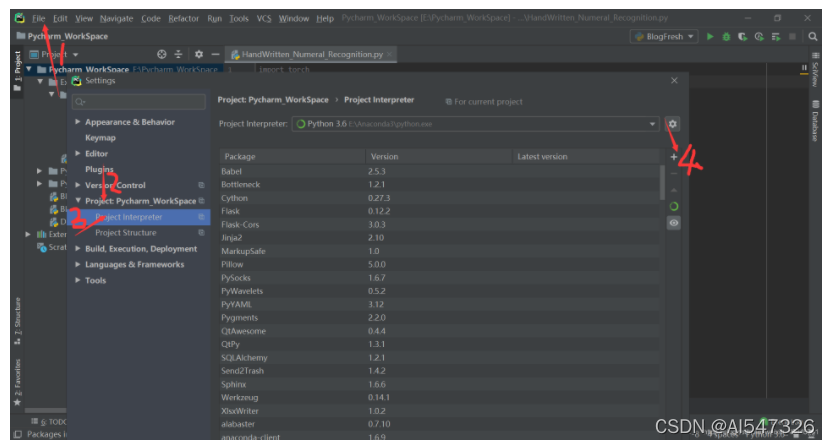Click collapse all icon in Project panel
Screen dimensions: 831x444
click(x=179, y=55)
